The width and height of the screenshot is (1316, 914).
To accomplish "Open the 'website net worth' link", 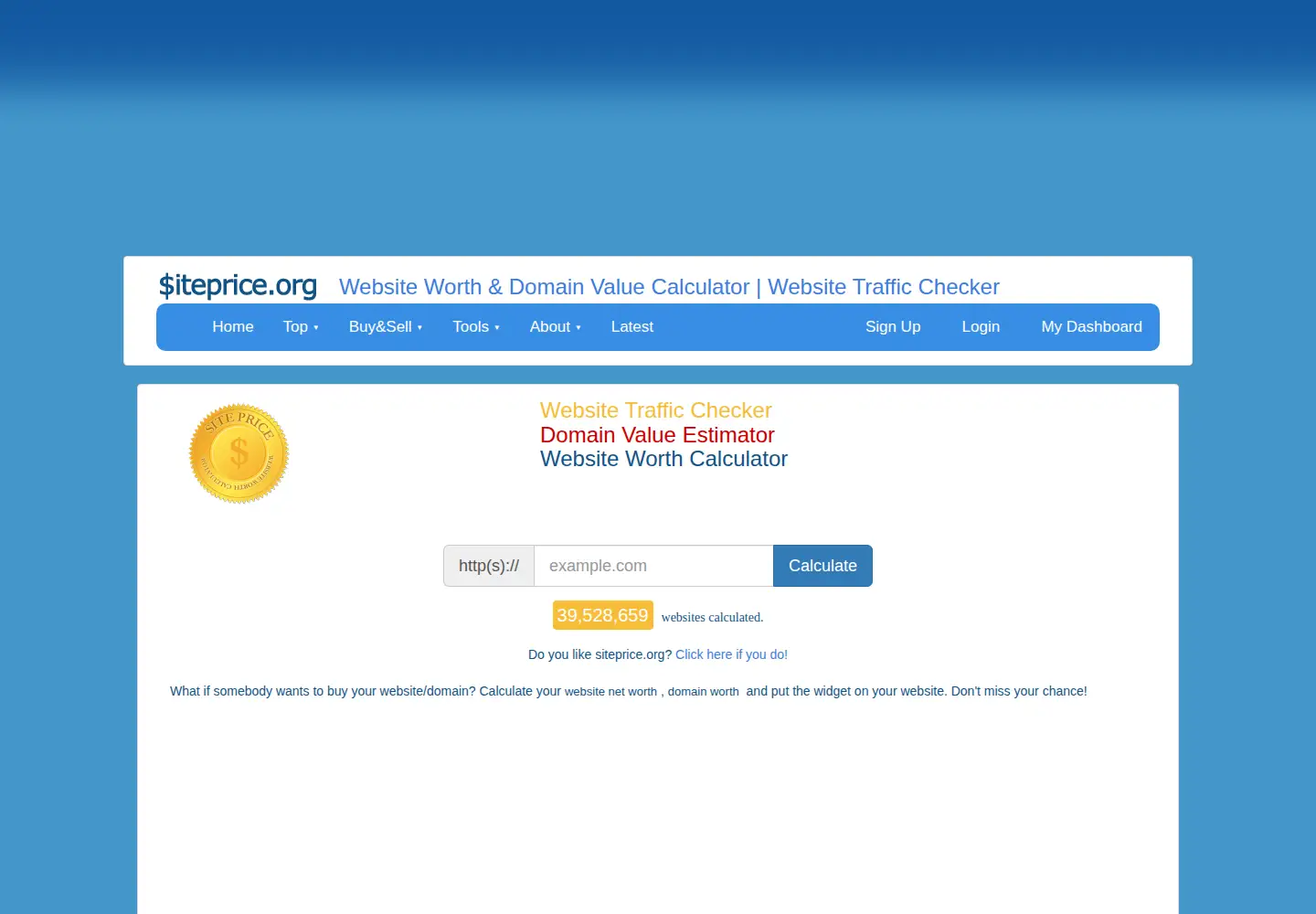I will coord(610,692).
